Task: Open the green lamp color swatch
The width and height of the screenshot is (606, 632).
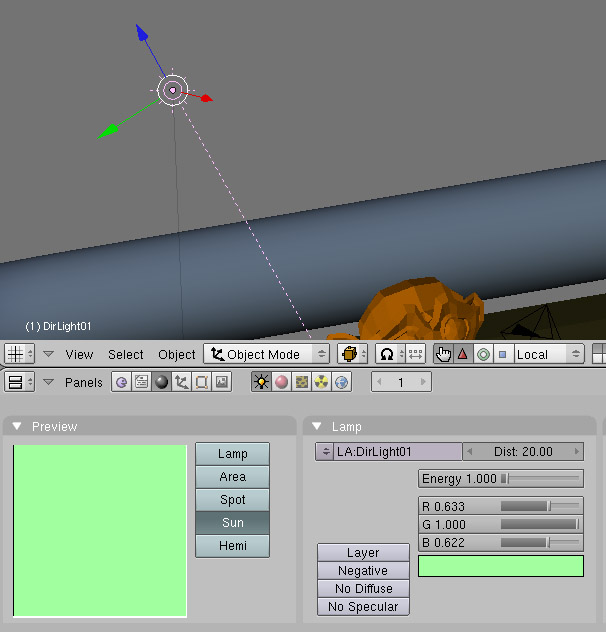Action: [x=501, y=566]
